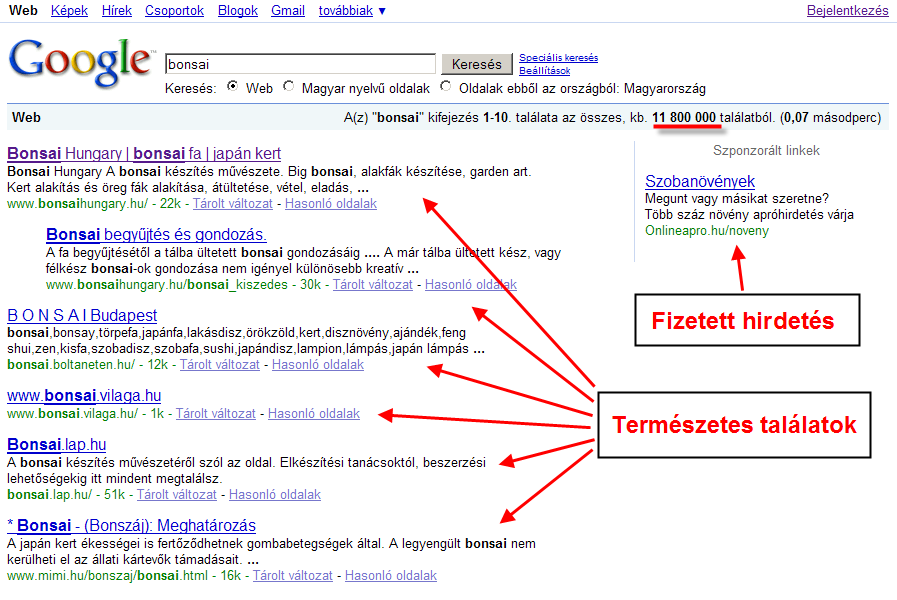Click the Onlineapro.hu/noveny ad URL
897x600 pixels.
707,231
